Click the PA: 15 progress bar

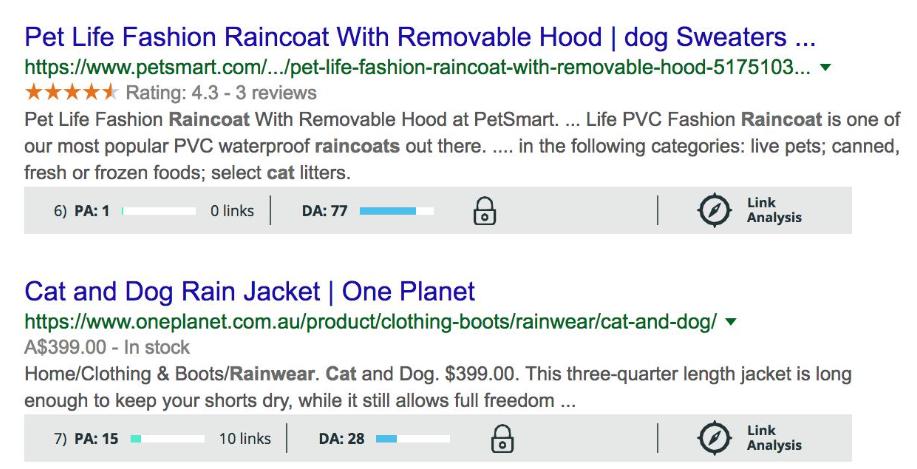click(167, 439)
